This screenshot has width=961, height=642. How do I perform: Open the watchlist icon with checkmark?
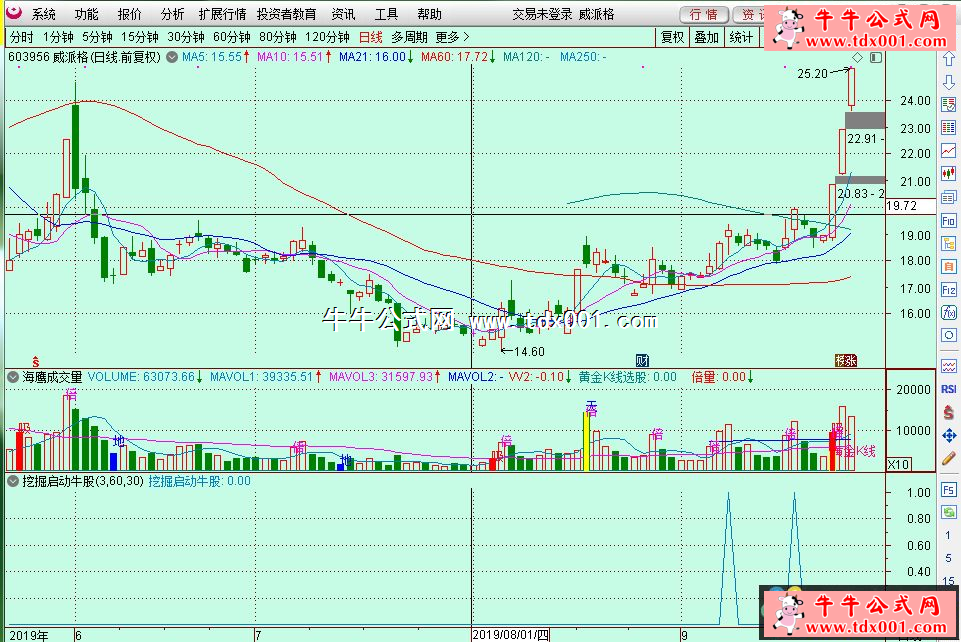click(x=948, y=104)
